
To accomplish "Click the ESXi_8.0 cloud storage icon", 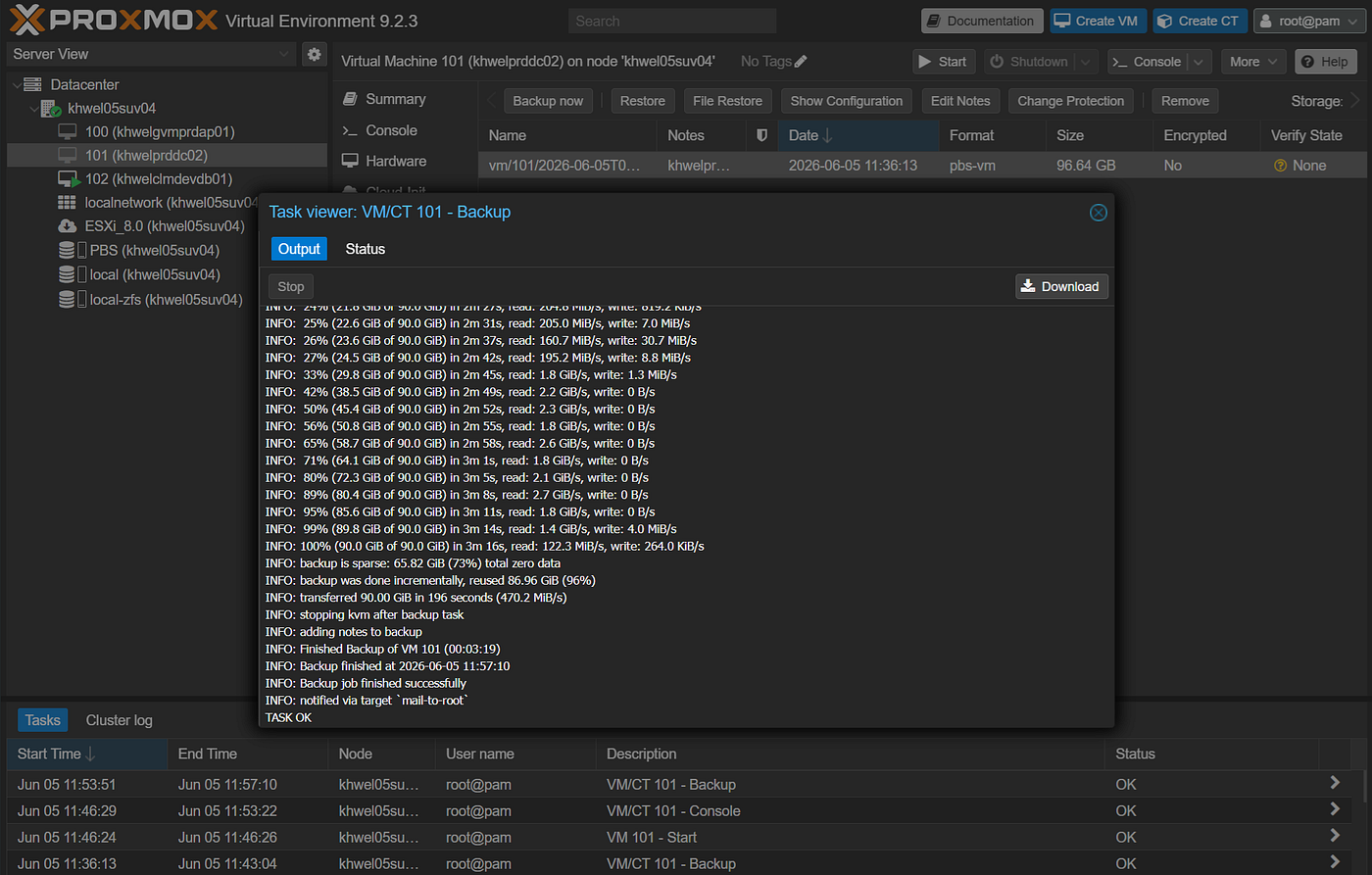I will [x=68, y=226].
